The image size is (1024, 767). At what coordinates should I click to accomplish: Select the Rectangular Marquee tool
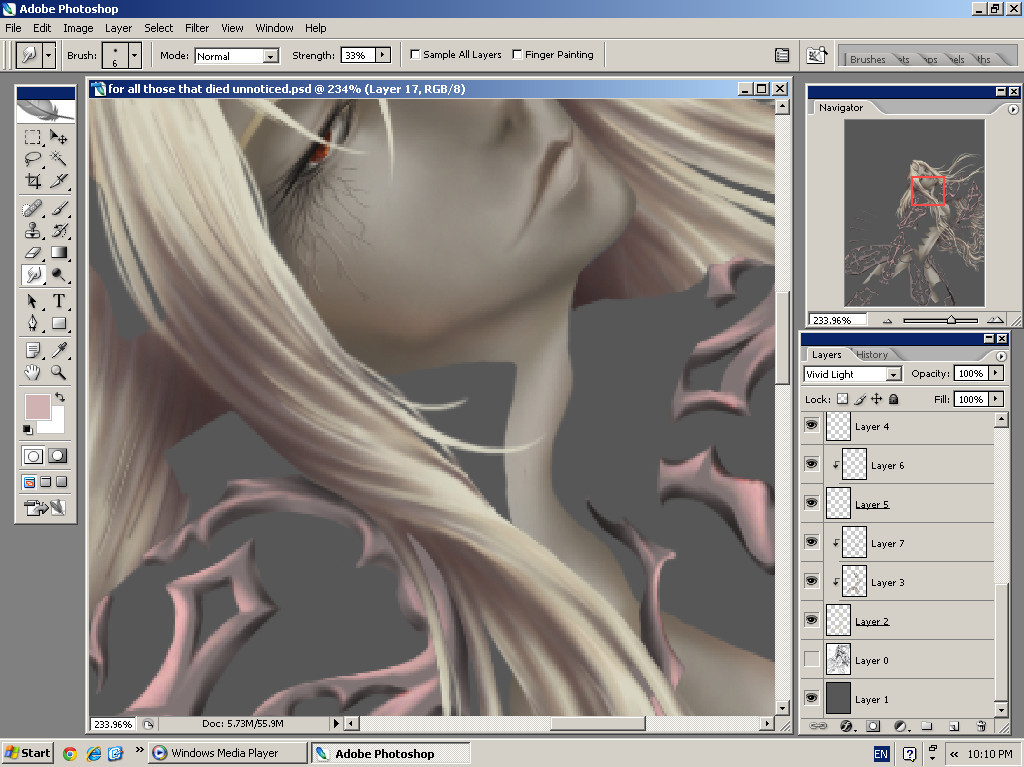33,137
